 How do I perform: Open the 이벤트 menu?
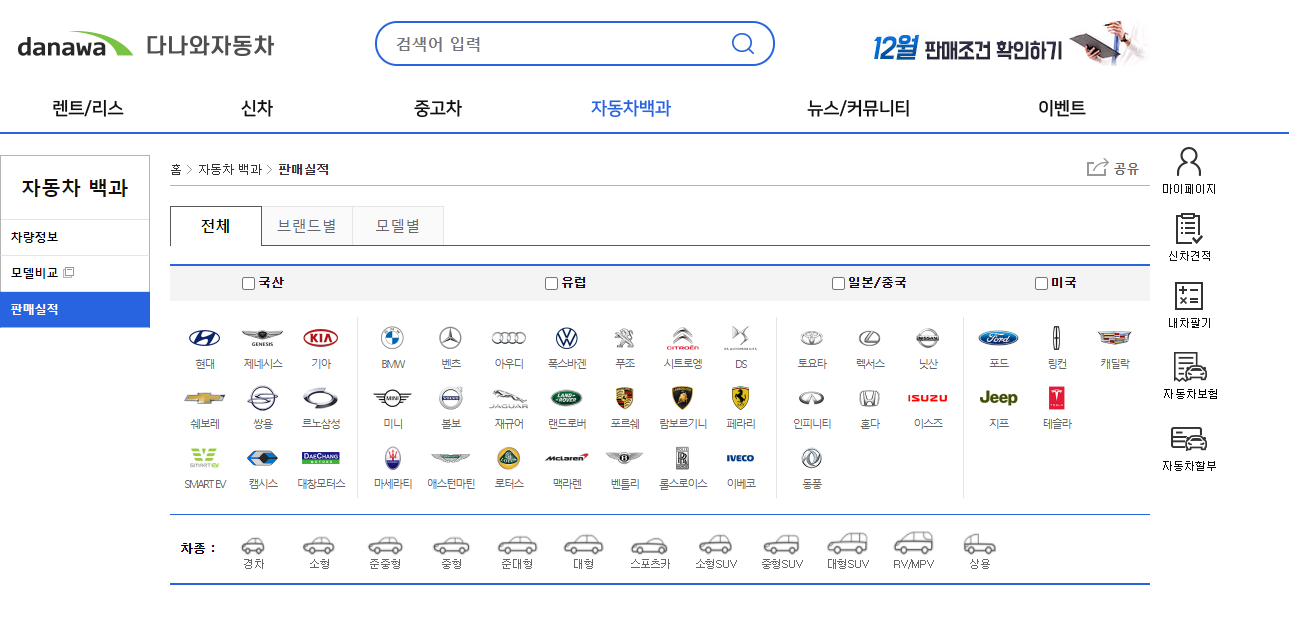tap(1062, 108)
